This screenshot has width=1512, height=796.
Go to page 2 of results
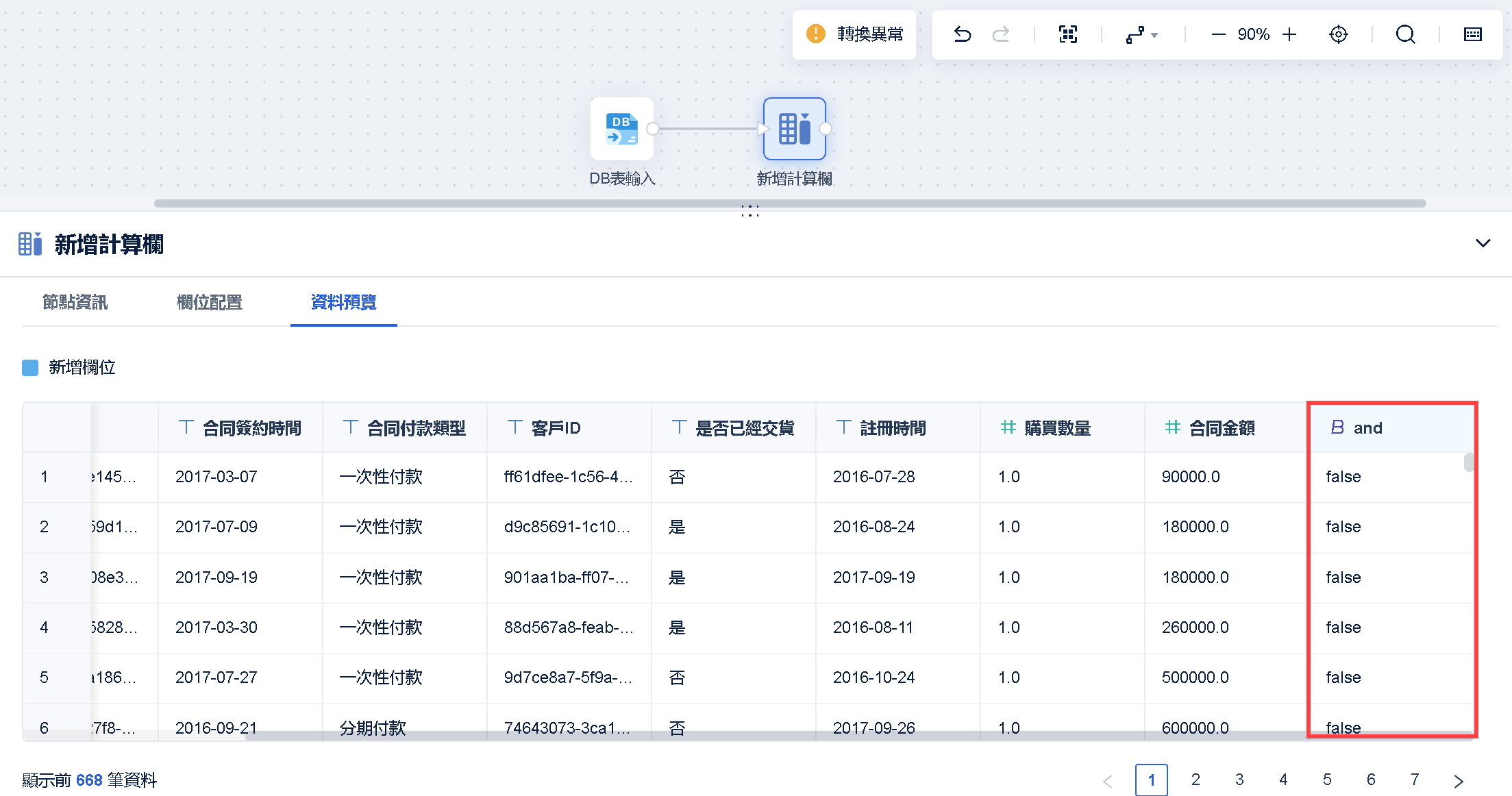pyautogui.click(x=1195, y=780)
